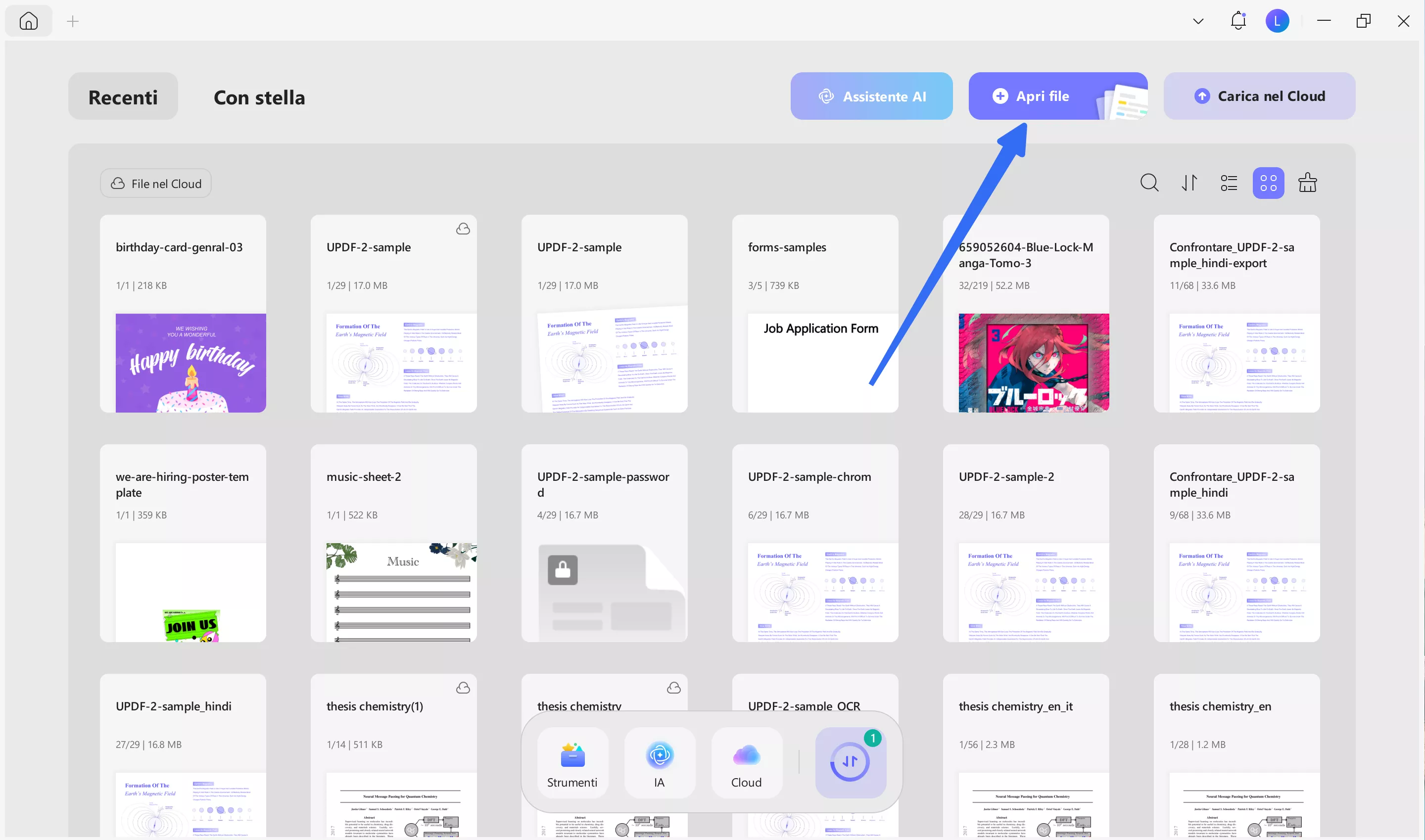
Task: Open a new tab with the plus icon
Action: [72, 21]
